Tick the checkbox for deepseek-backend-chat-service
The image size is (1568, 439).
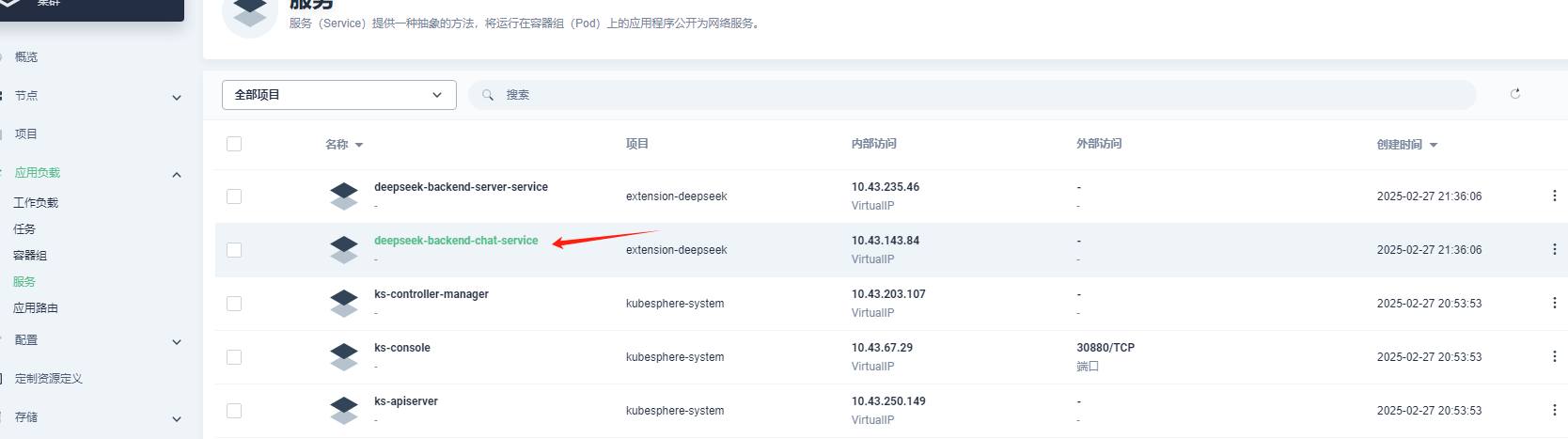click(x=234, y=250)
